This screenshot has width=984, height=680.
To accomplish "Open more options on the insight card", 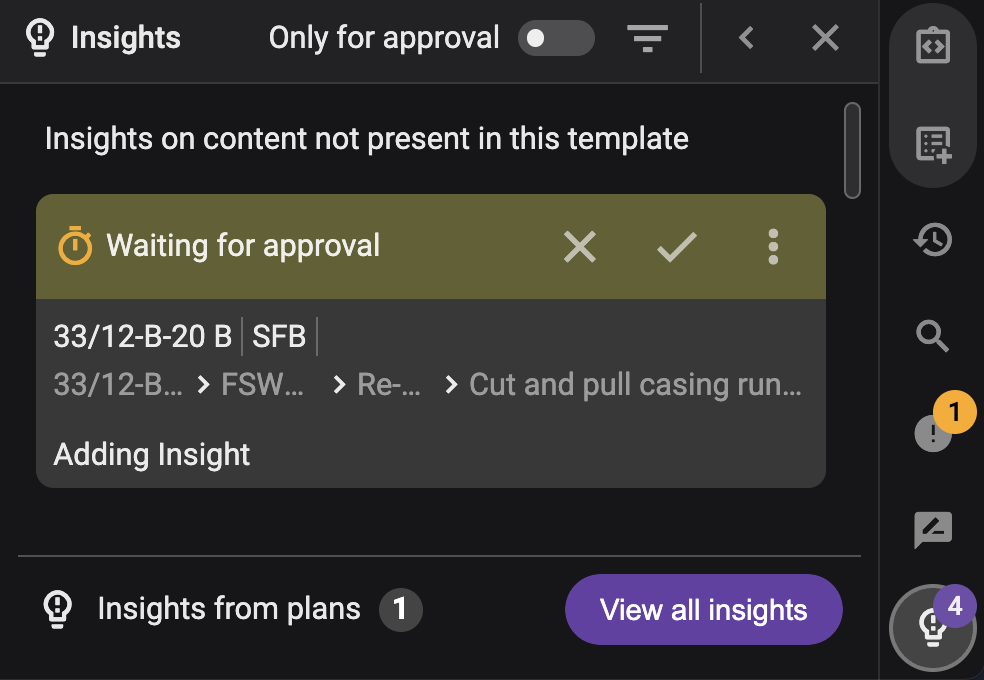I will coord(773,246).
